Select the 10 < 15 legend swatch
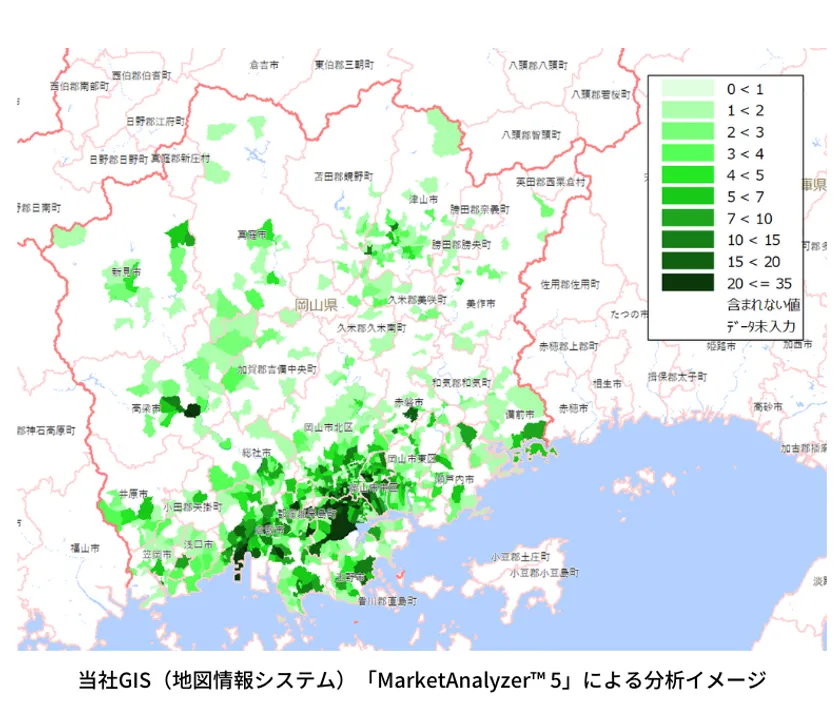840x716 pixels. (x=688, y=239)
